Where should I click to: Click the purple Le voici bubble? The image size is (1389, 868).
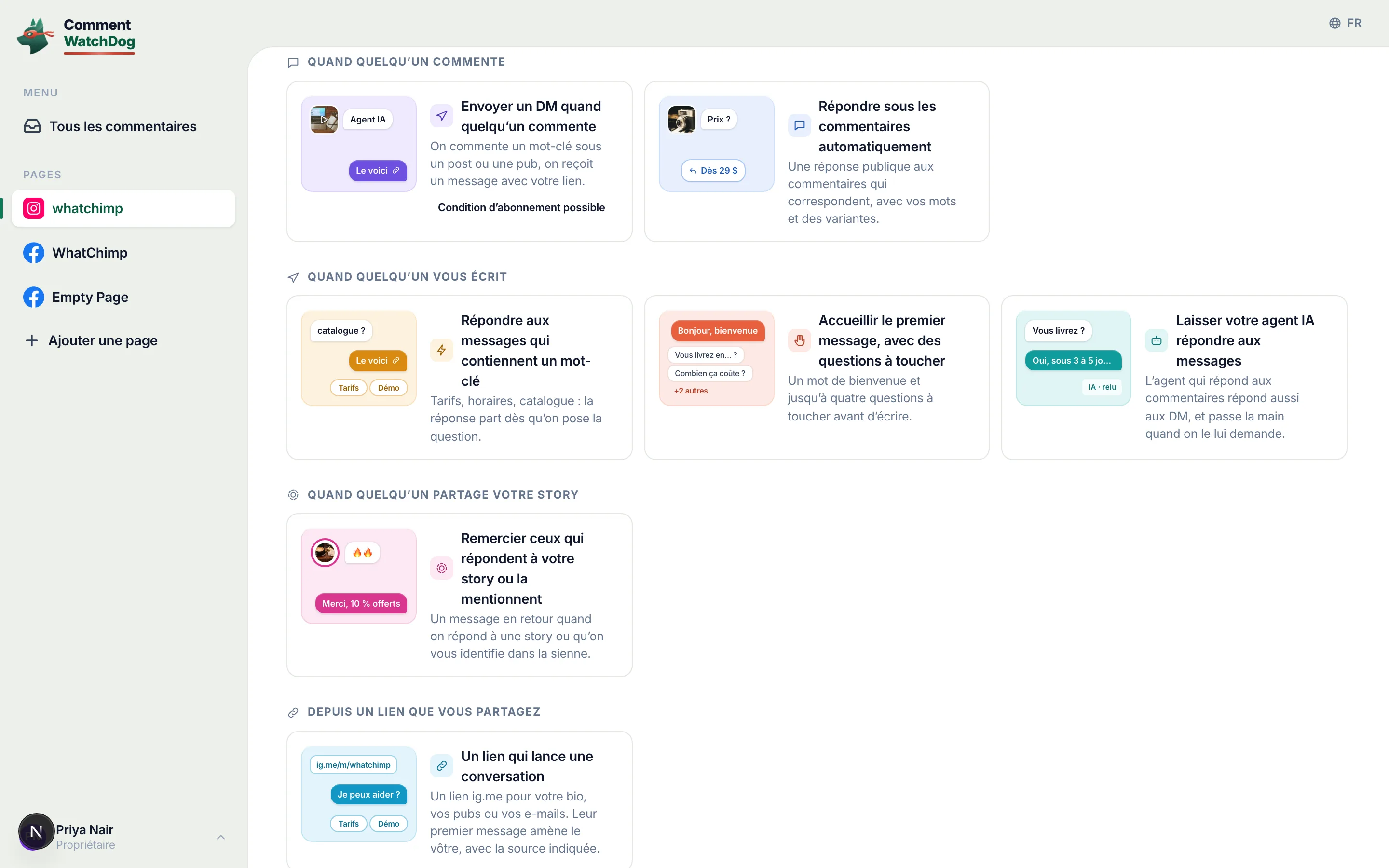pos(378,171)
